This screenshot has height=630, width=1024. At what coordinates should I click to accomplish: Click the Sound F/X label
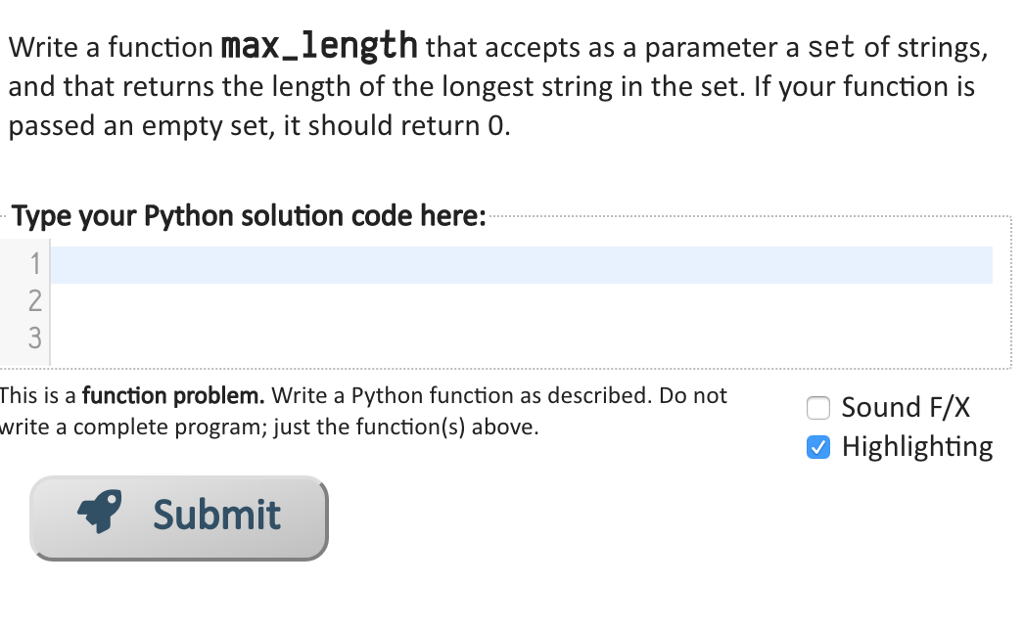903,408
